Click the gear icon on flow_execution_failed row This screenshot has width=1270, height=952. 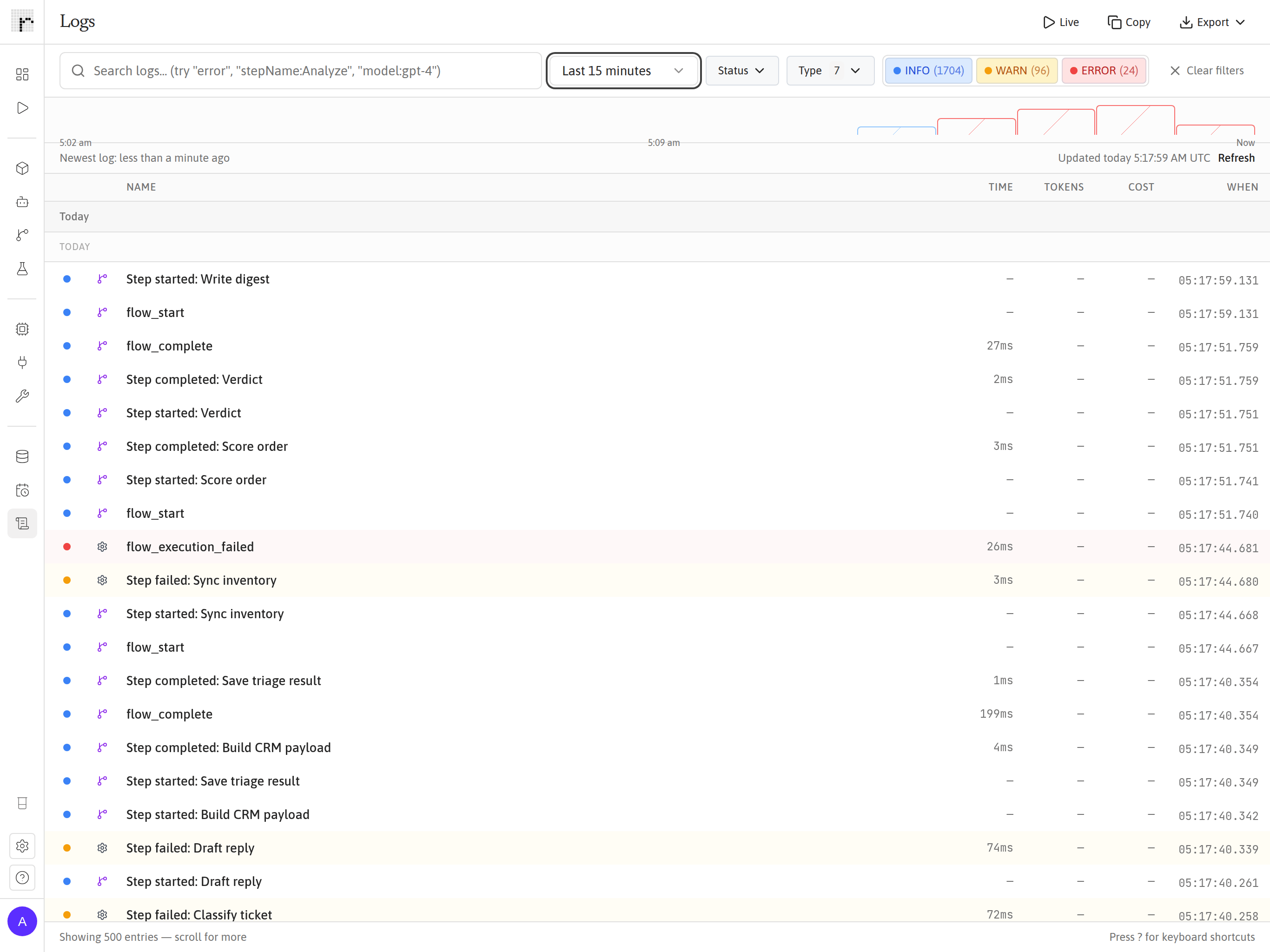click(x=102, y=547)
